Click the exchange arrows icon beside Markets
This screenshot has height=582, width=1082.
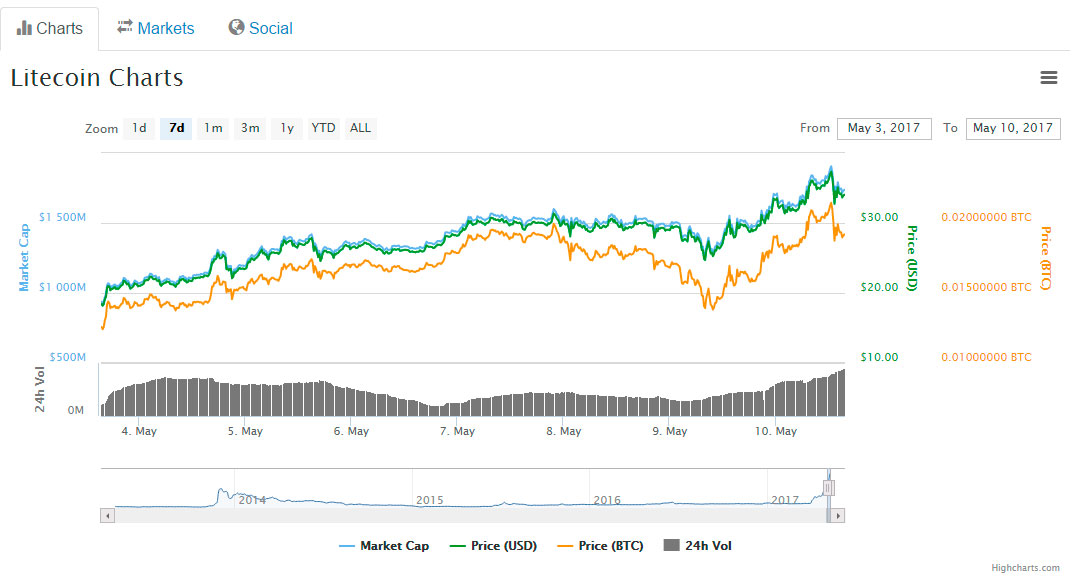coord(124,27)
